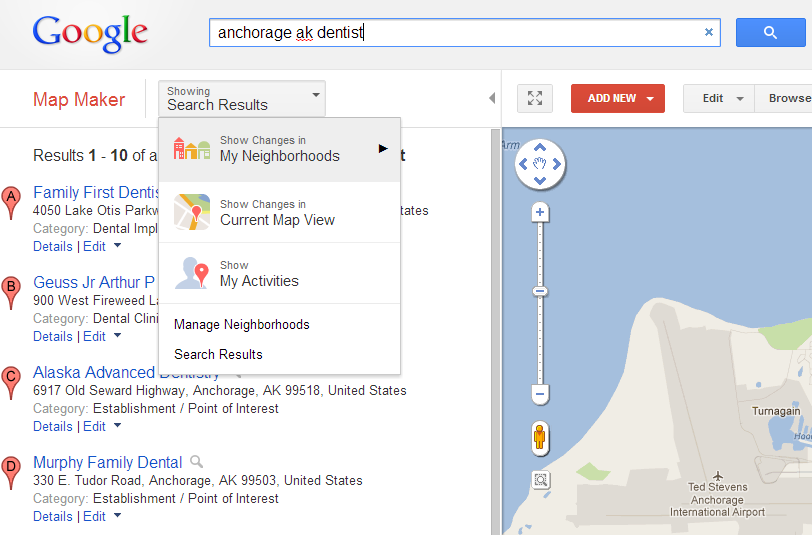
Task: Open Details for Murphy Family Dental
Action: [53, 517]
